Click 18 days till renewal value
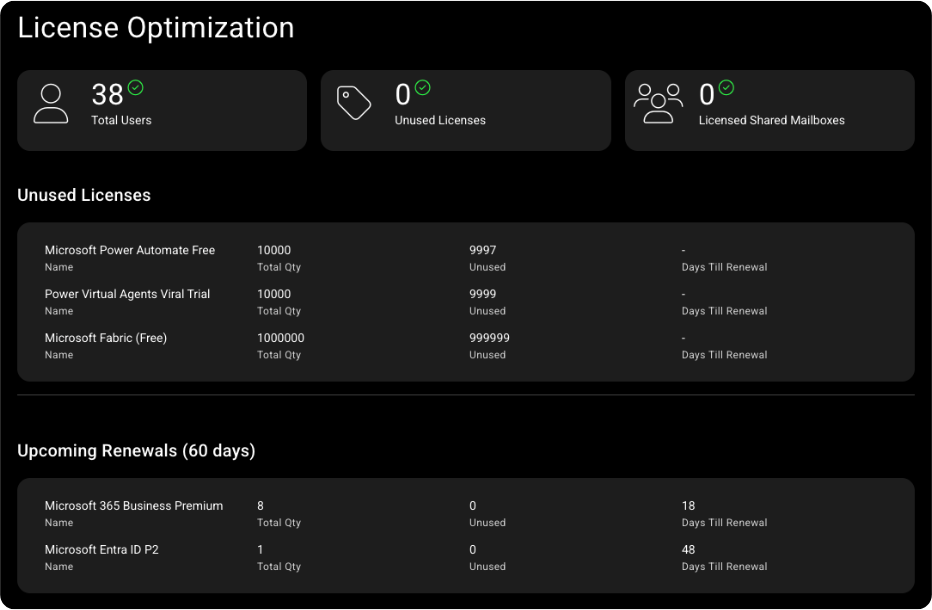 [x=688, y=506]
